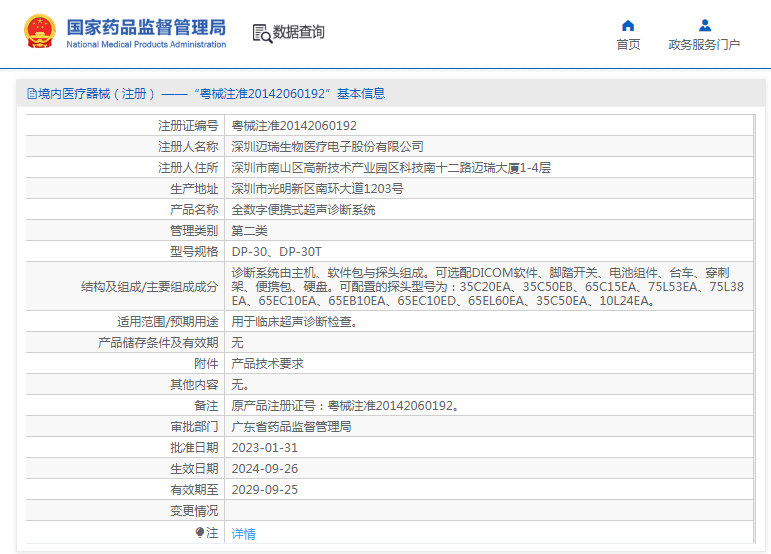Click model spec value DP-30、DP-30T
Screen dimensions: 771x554
[277, 252]
